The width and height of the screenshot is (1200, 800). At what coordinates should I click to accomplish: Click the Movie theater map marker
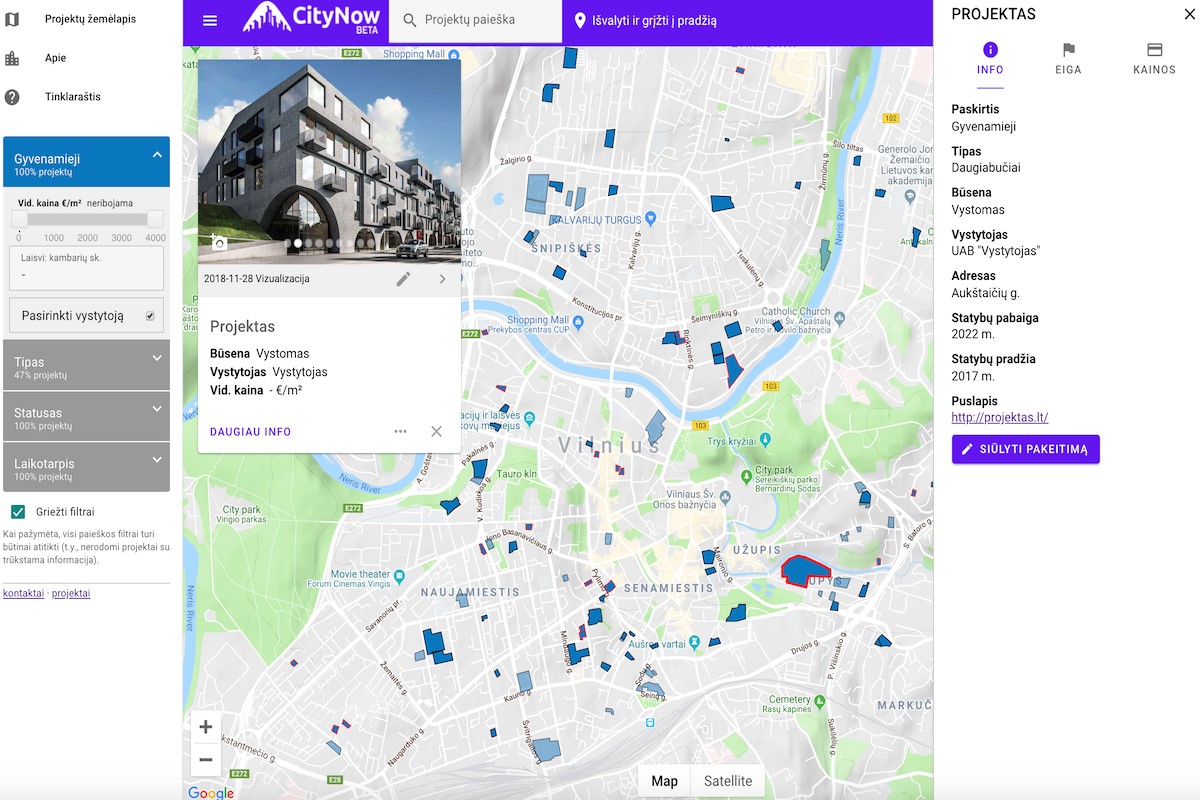tap(400, 576)
